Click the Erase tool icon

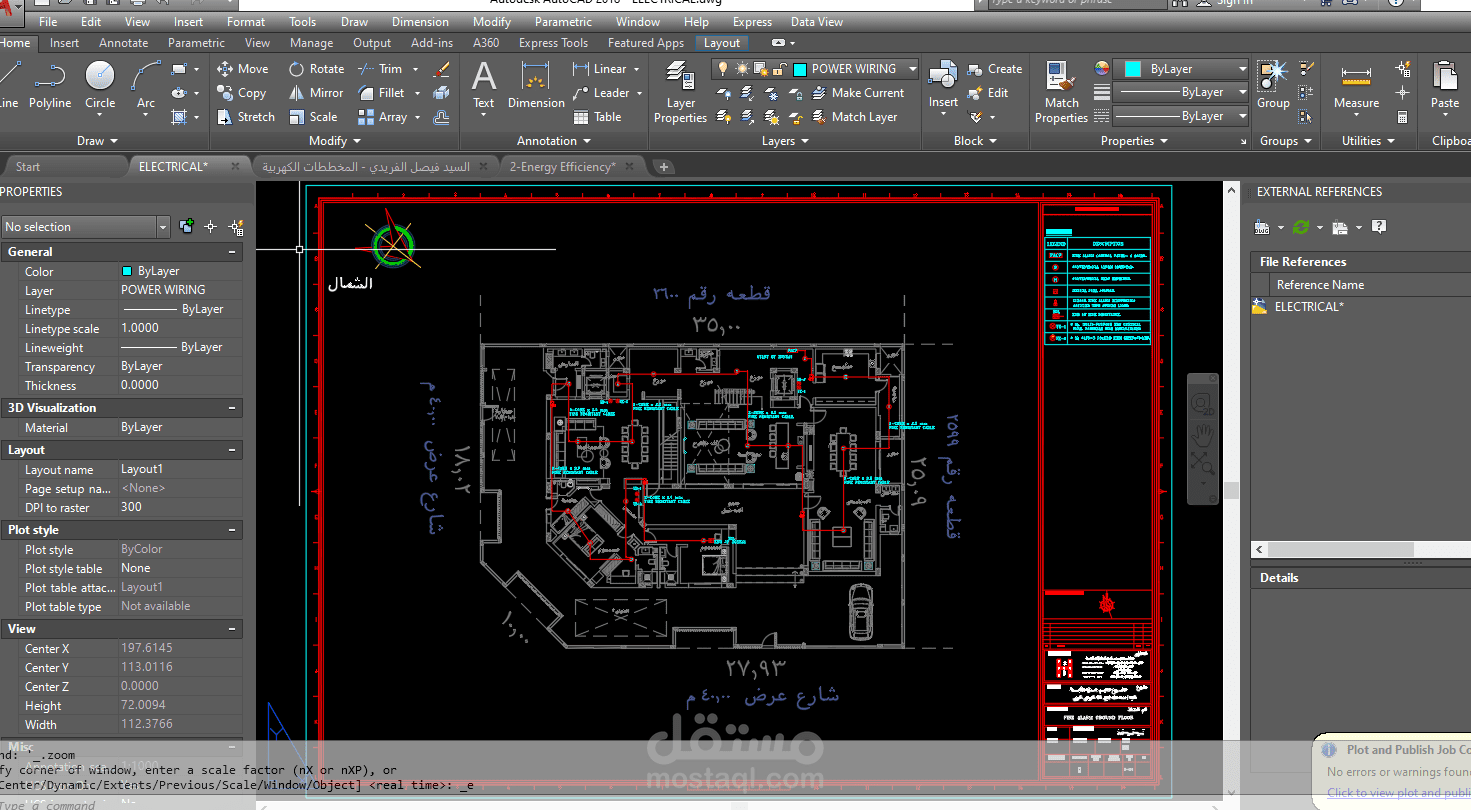[441, 69]
